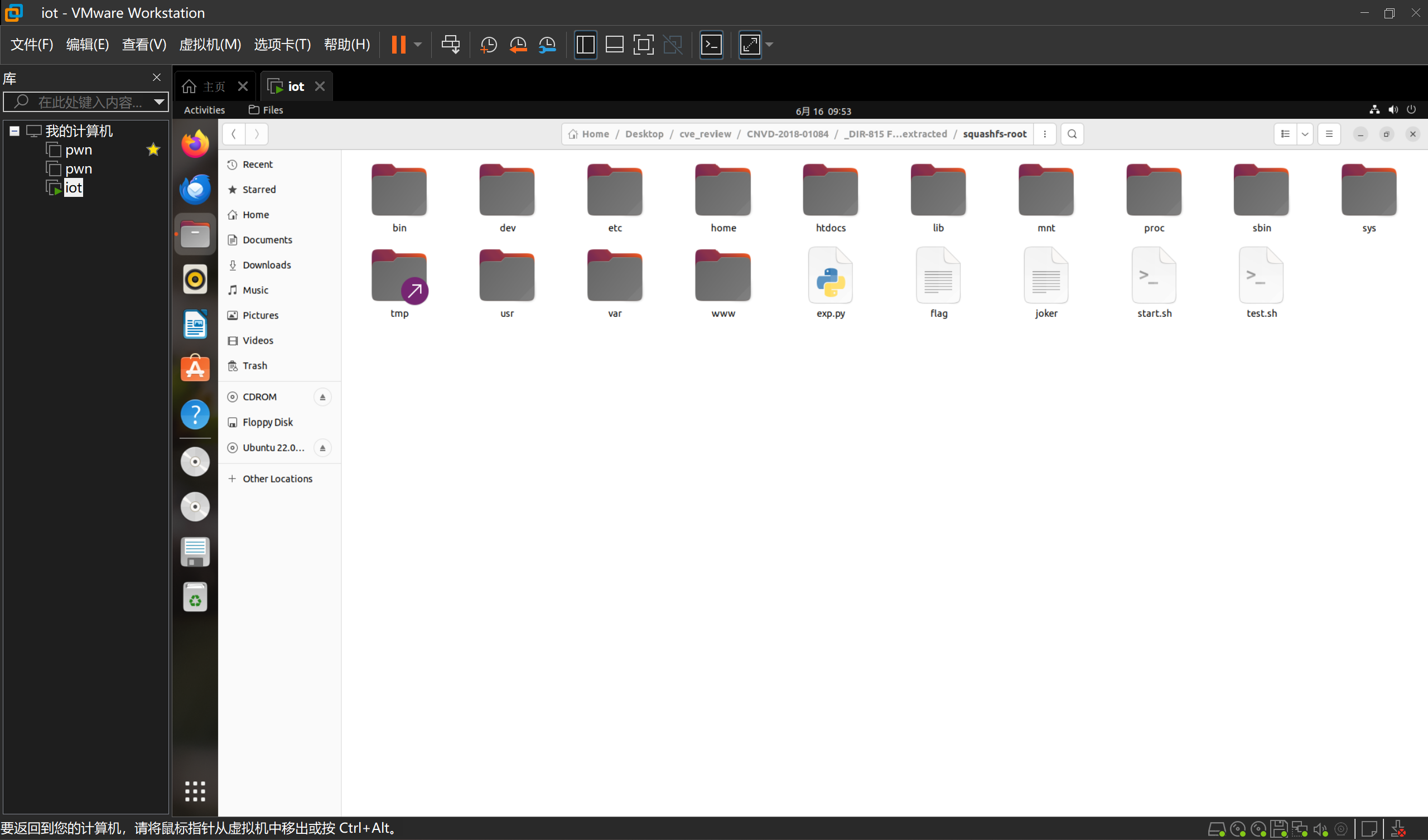Screen dimensions: 1428x840
Task: Open the 选项卡(T) menu
Action: 282,44
